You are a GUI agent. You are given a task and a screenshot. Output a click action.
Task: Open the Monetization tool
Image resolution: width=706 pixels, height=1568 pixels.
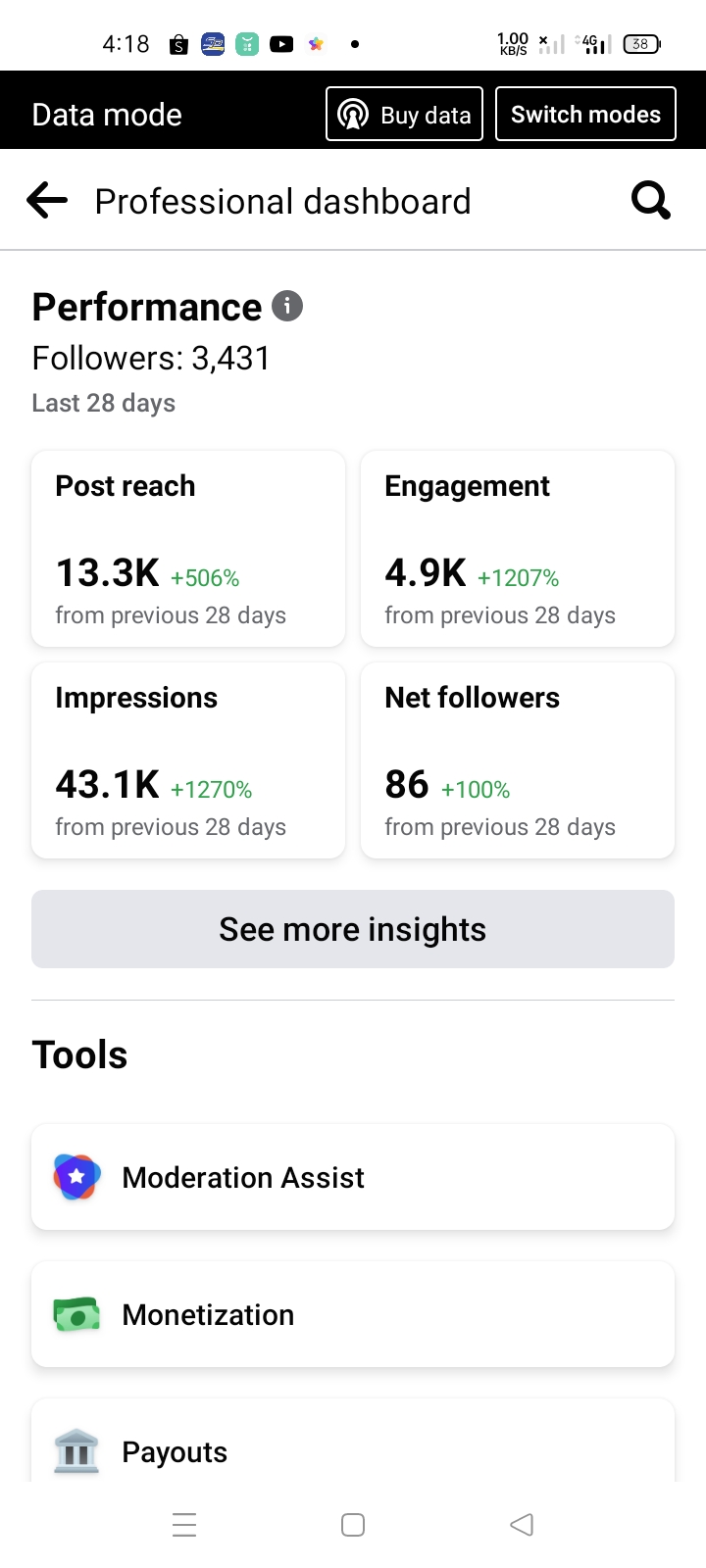click(x=353, y=1314)
